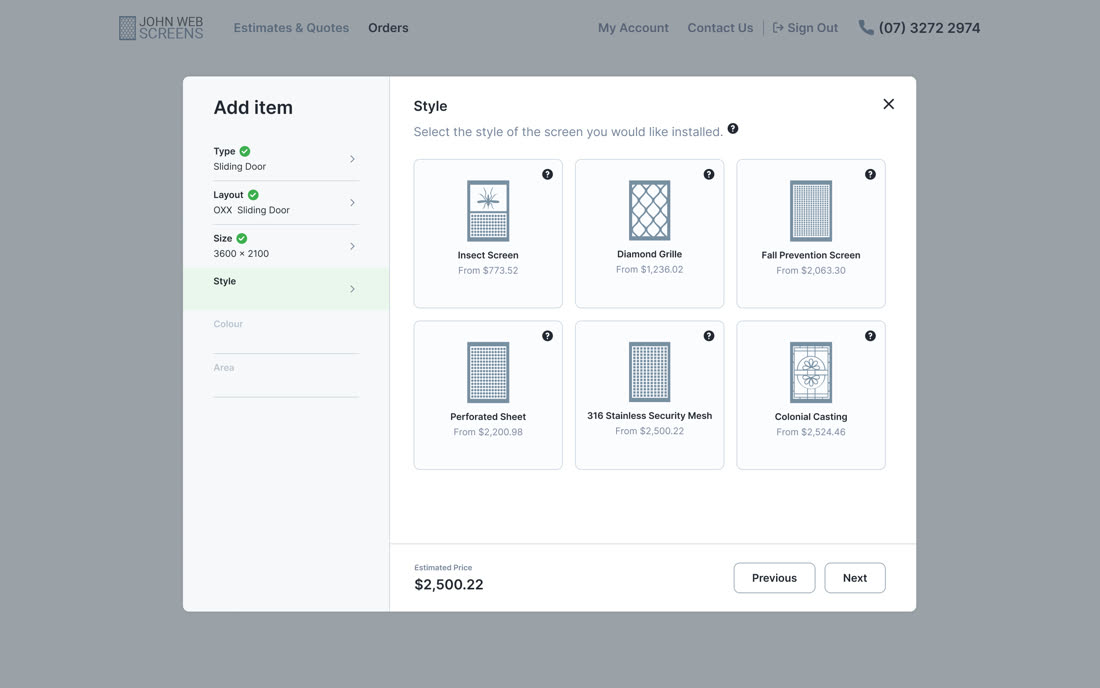Open Estimates & Quotes page
This screenshot has width=1100, height=688.
291,28
